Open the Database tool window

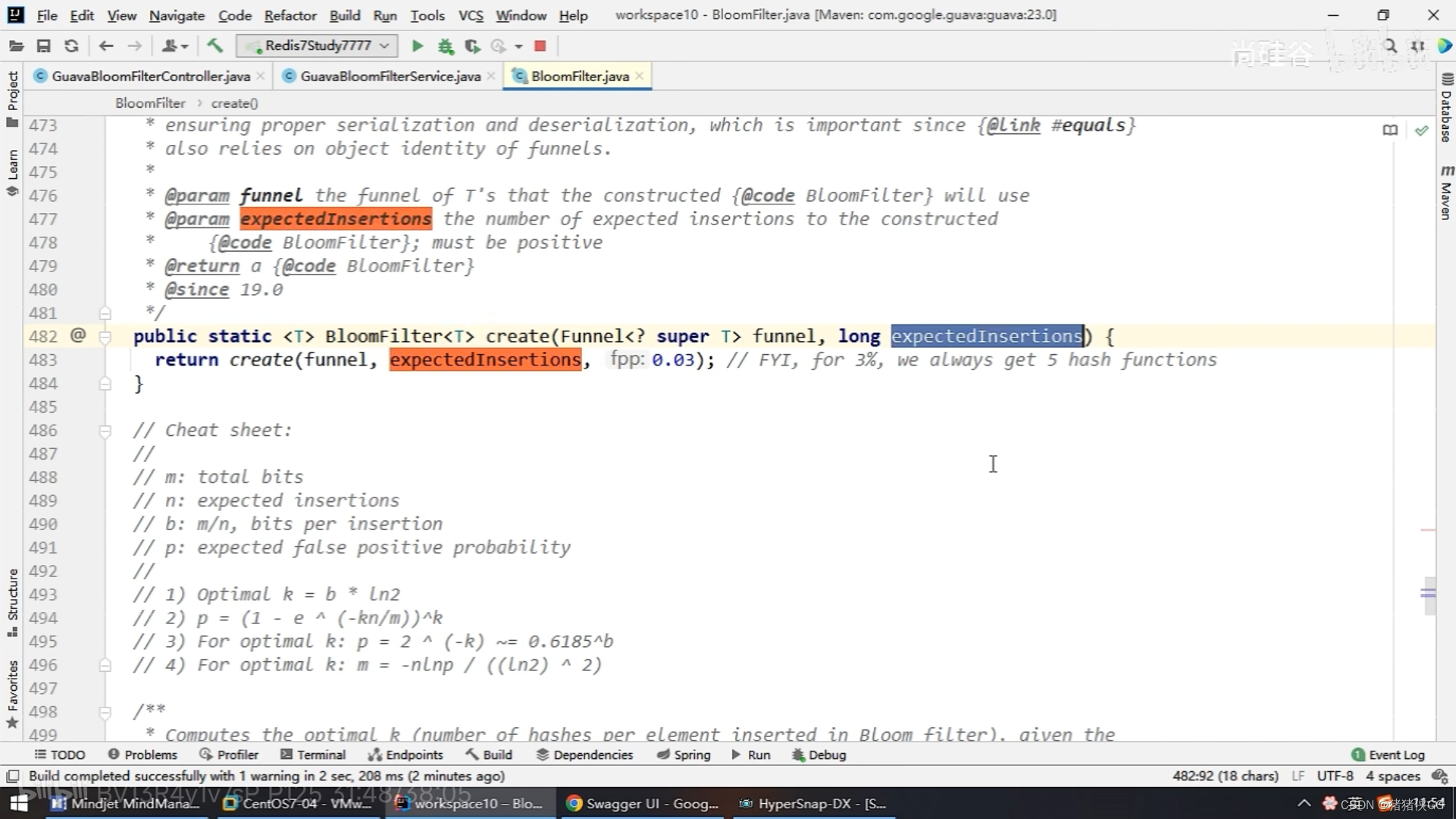1446,108
